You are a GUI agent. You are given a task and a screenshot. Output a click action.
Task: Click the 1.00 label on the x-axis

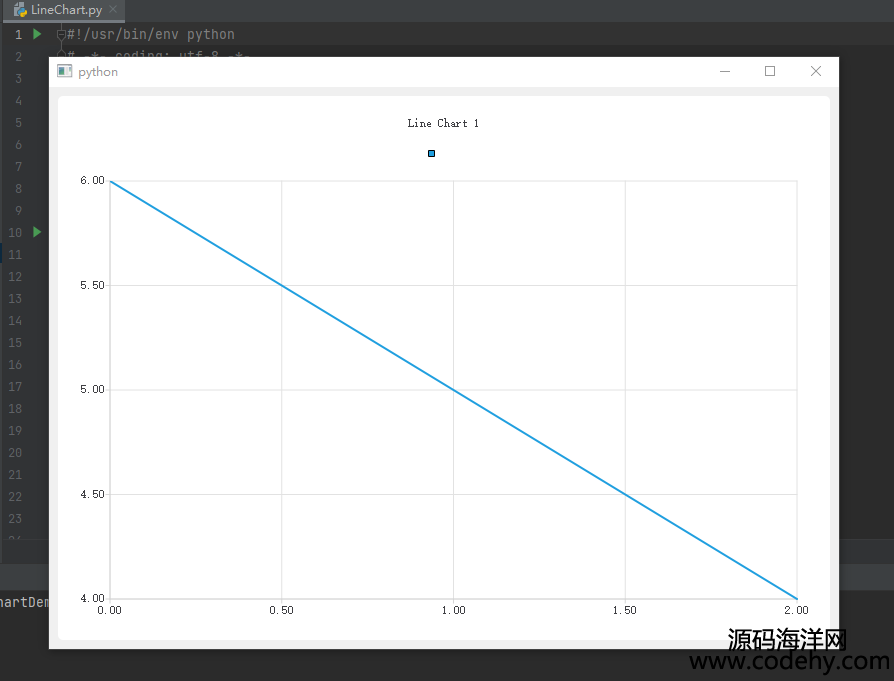[x=453, y=609]
